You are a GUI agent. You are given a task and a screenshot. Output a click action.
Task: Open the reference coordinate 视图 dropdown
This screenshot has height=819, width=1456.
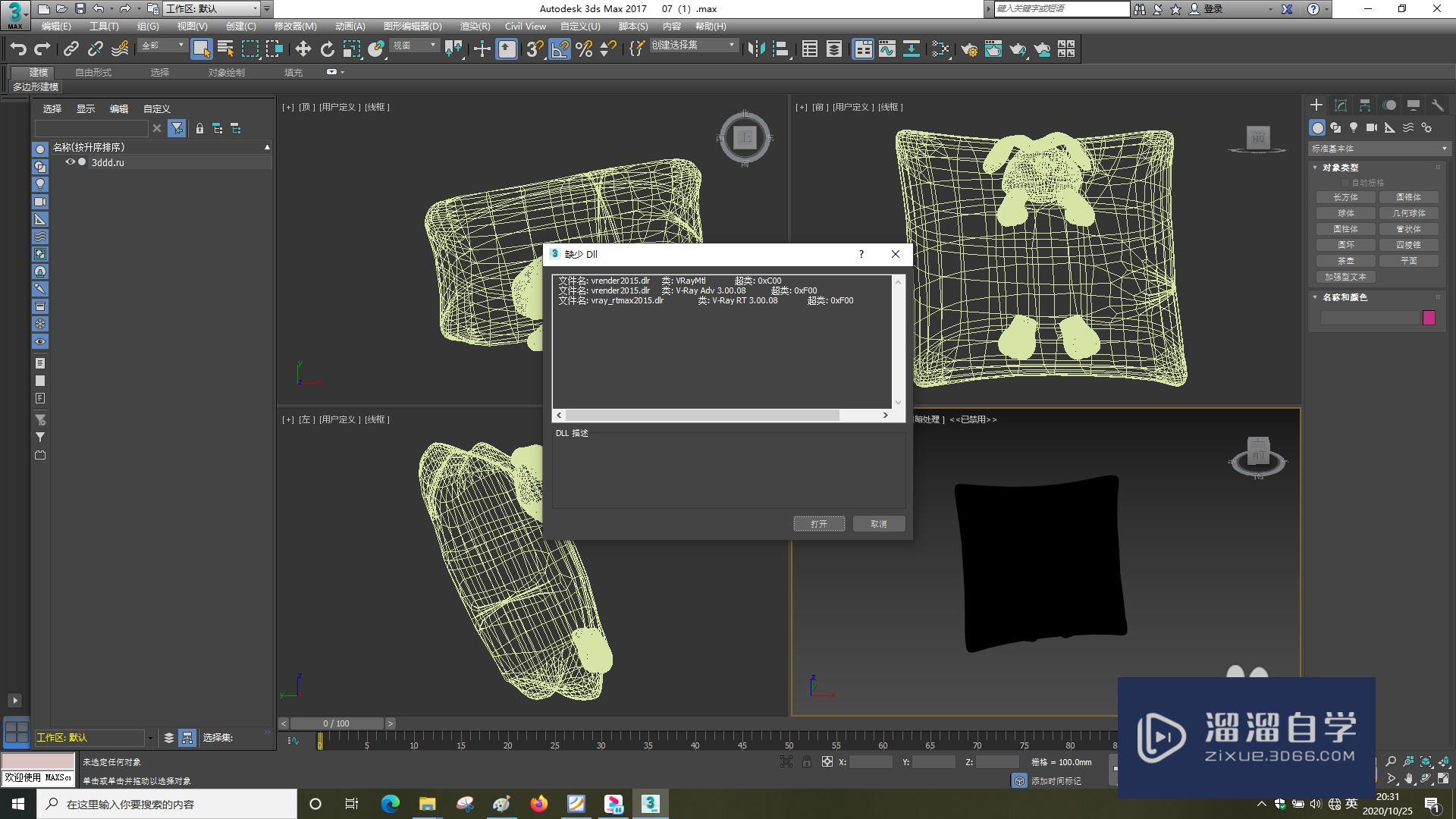(414, 46)
